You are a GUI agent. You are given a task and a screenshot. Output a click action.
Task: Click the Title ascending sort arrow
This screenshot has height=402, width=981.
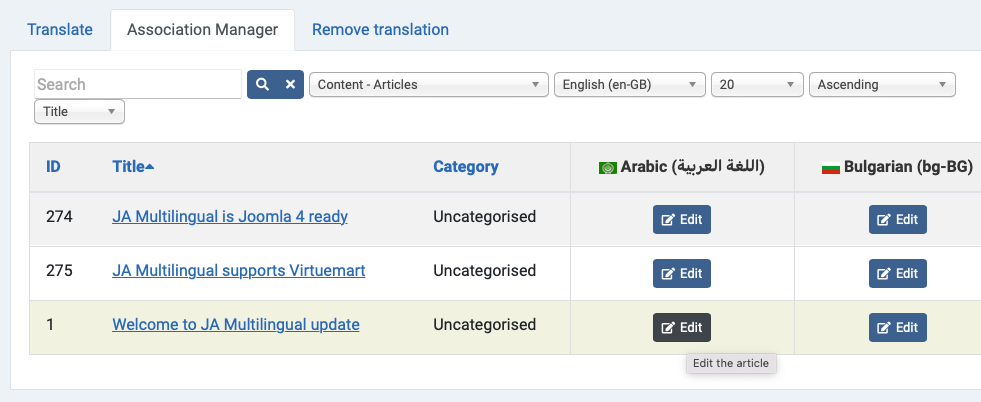(x=150, y=167)
